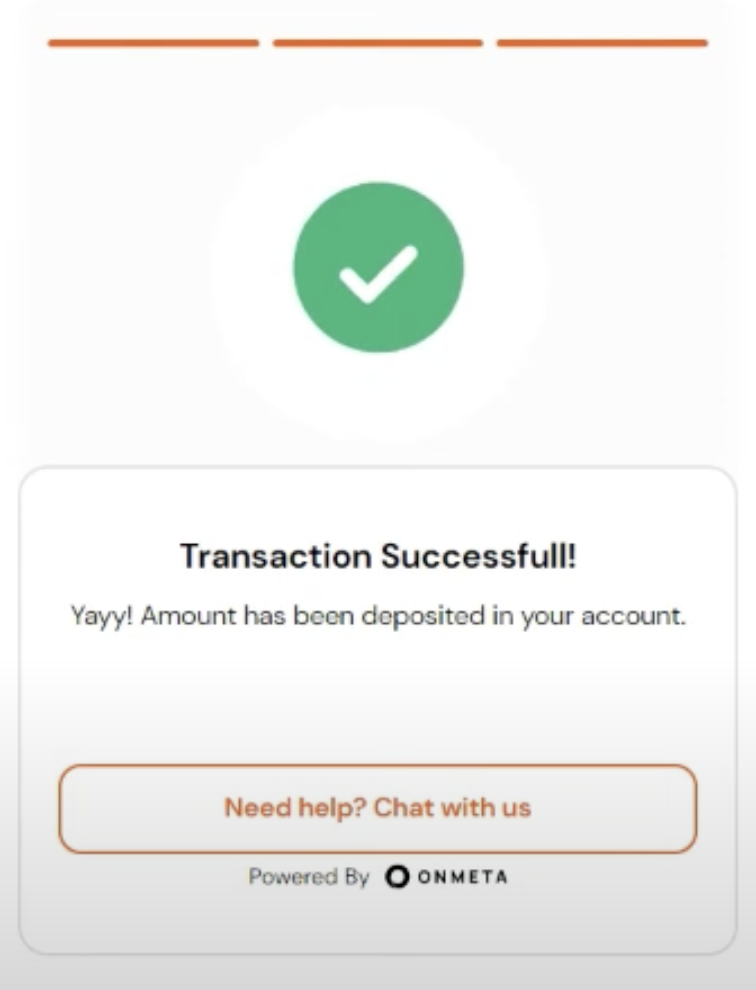Click the words Chat with us
Image resolution: width=756 pixels, height=990 pixels.
(x=452, y=808)
